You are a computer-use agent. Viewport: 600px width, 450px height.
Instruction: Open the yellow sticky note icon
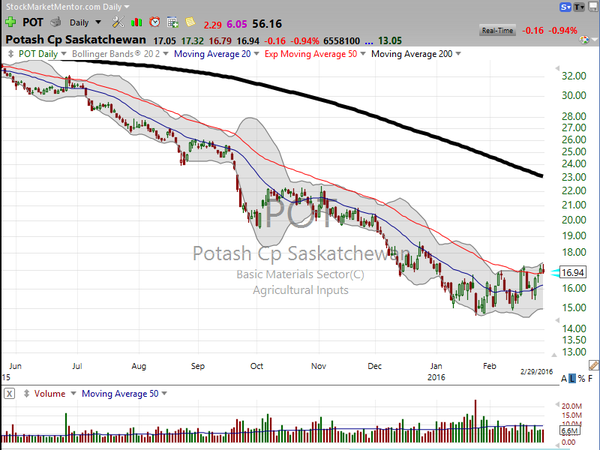(190, 22)
